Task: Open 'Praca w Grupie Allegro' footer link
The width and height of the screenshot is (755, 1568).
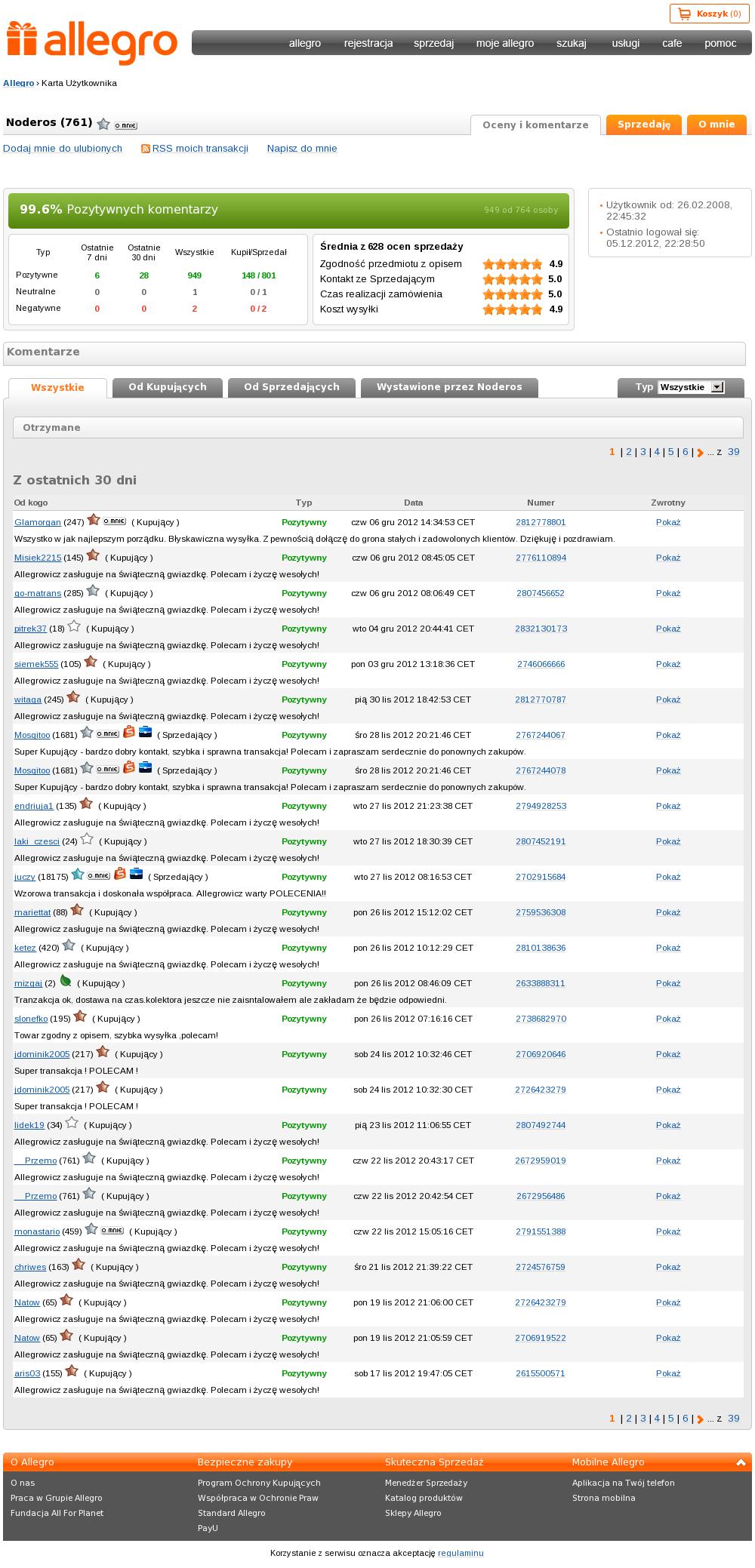Action: [57, 1498]
